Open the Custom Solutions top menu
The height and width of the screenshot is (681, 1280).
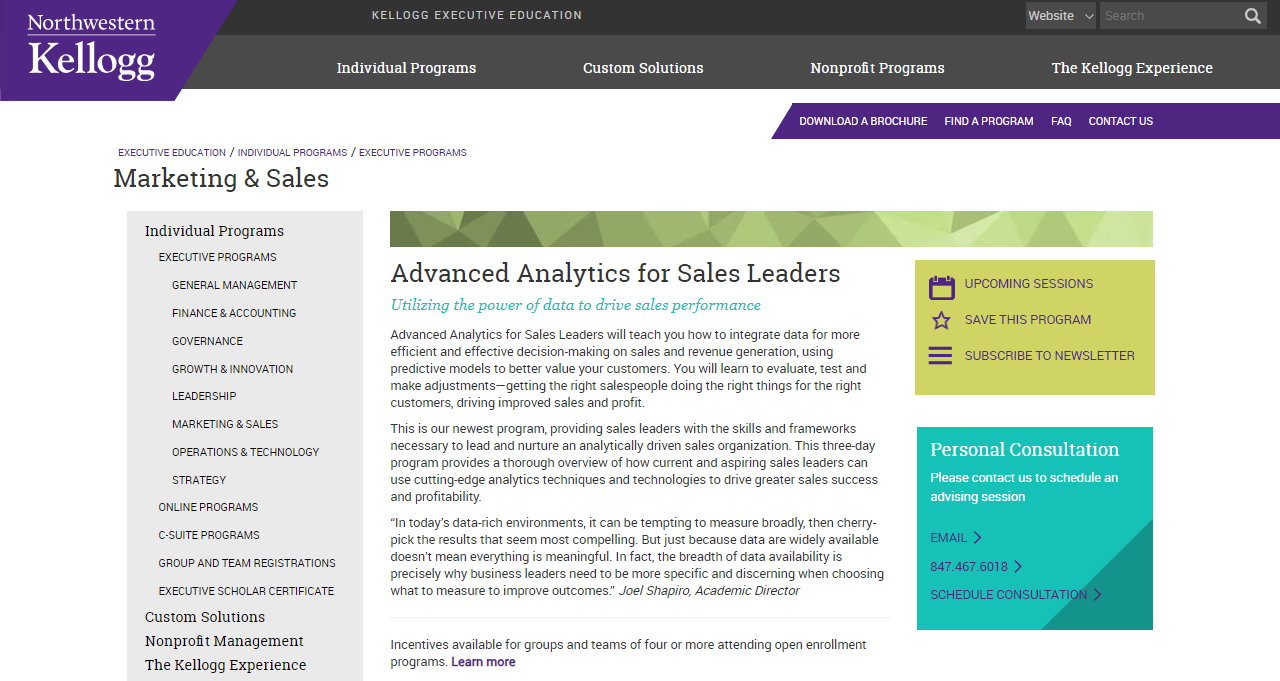point(643,68)
